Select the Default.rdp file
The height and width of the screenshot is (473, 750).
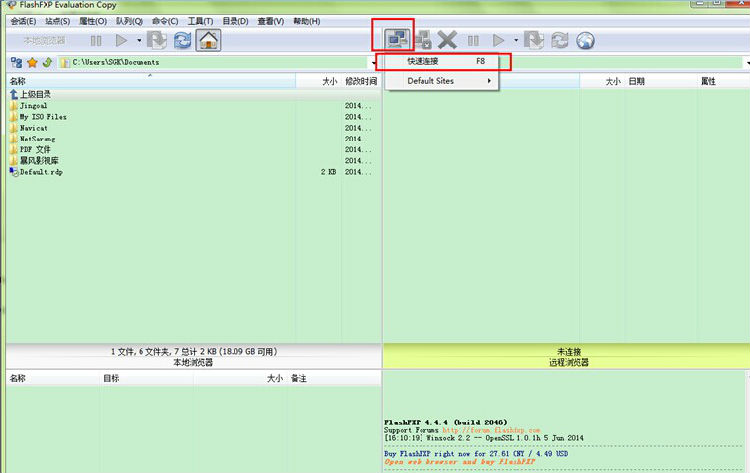[x=42, y=171]
